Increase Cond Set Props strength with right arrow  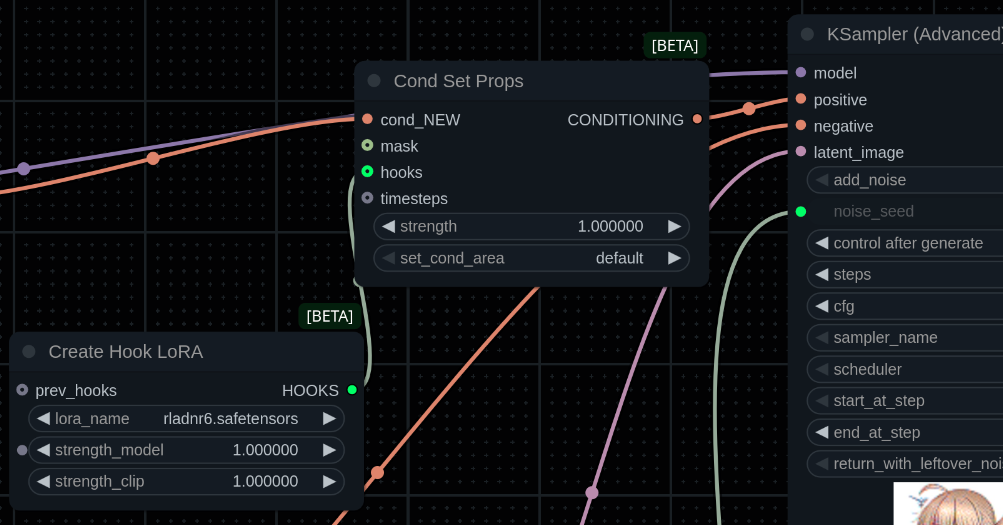coord(674,226)
